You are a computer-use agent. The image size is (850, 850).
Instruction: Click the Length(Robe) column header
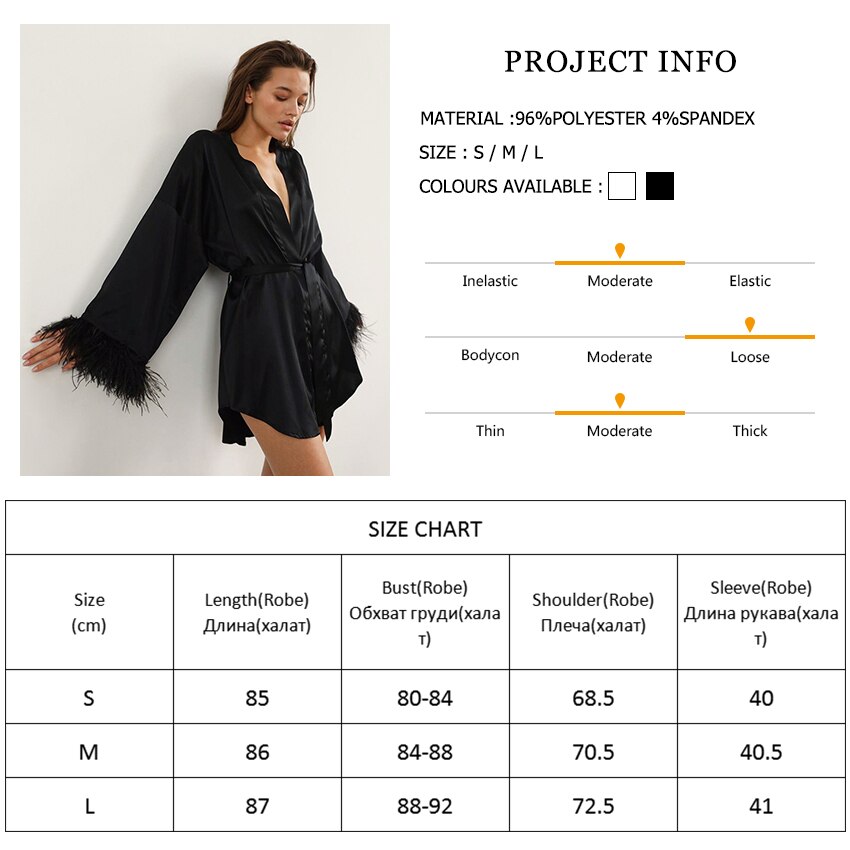[257, 612]
